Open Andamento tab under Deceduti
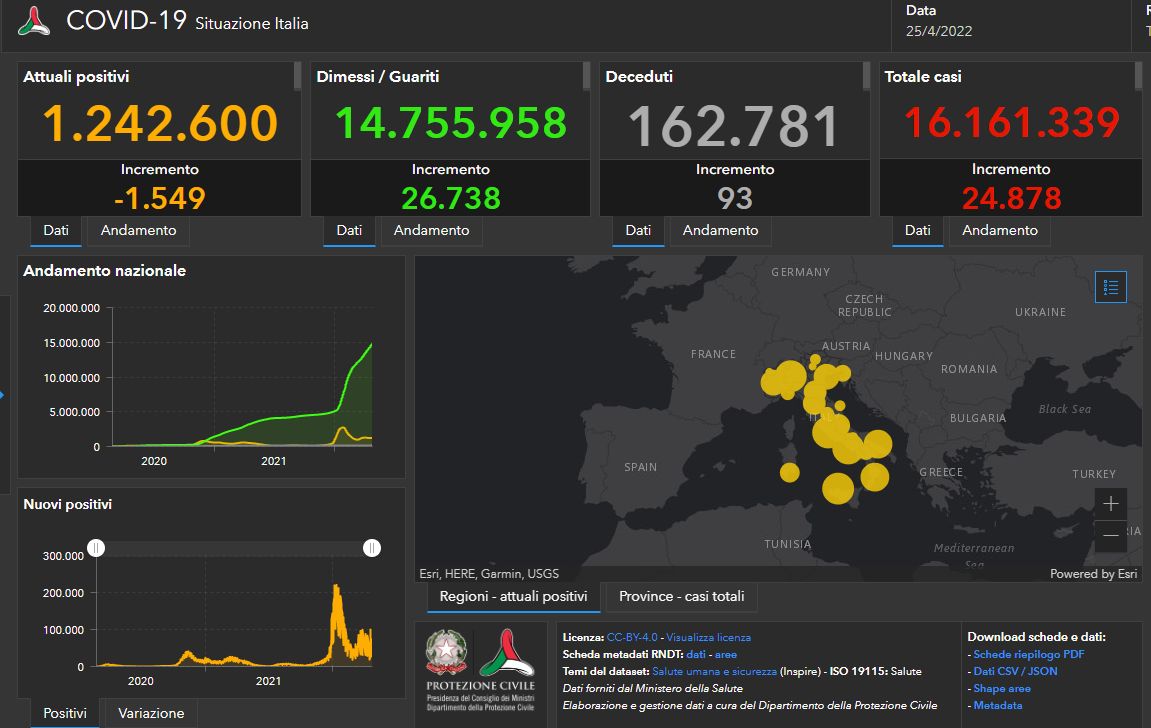This screenshot has height=728, width=1151. 720,230
